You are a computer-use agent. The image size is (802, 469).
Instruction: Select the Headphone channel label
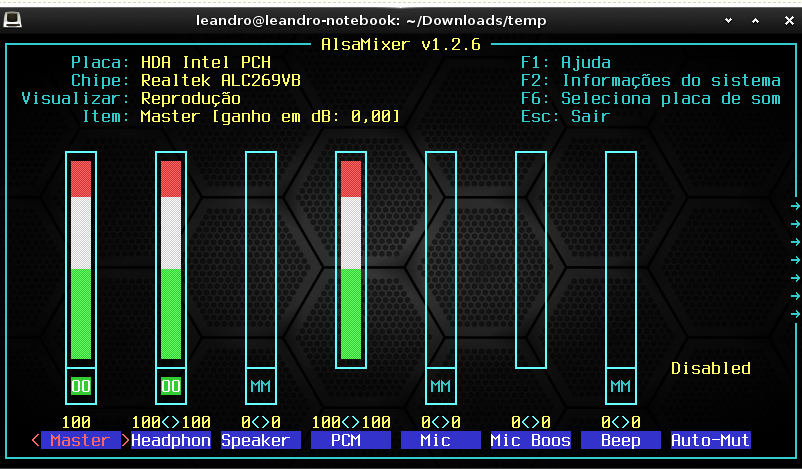171,440
